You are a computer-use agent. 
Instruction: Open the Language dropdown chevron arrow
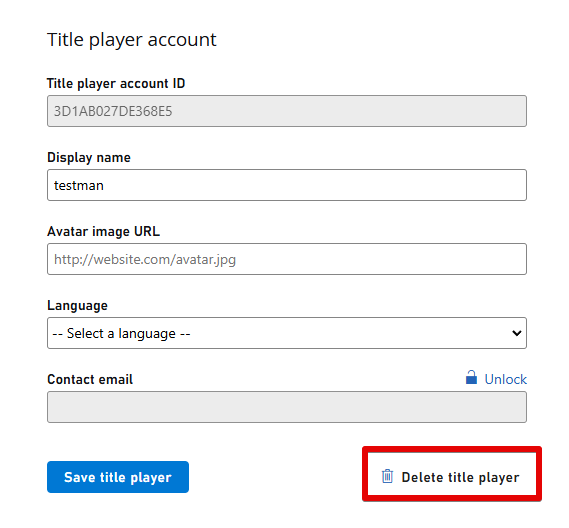click(x=516, y=333)
